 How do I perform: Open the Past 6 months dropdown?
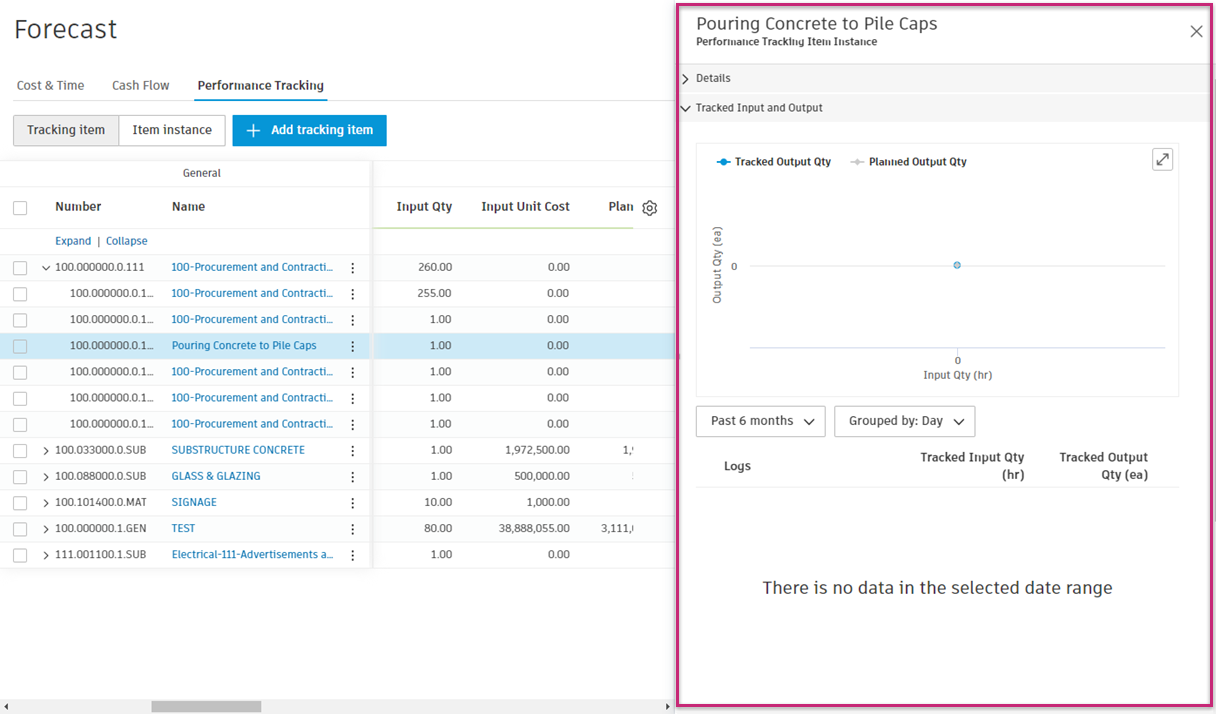pyautogui.click(x=760, y=421)
